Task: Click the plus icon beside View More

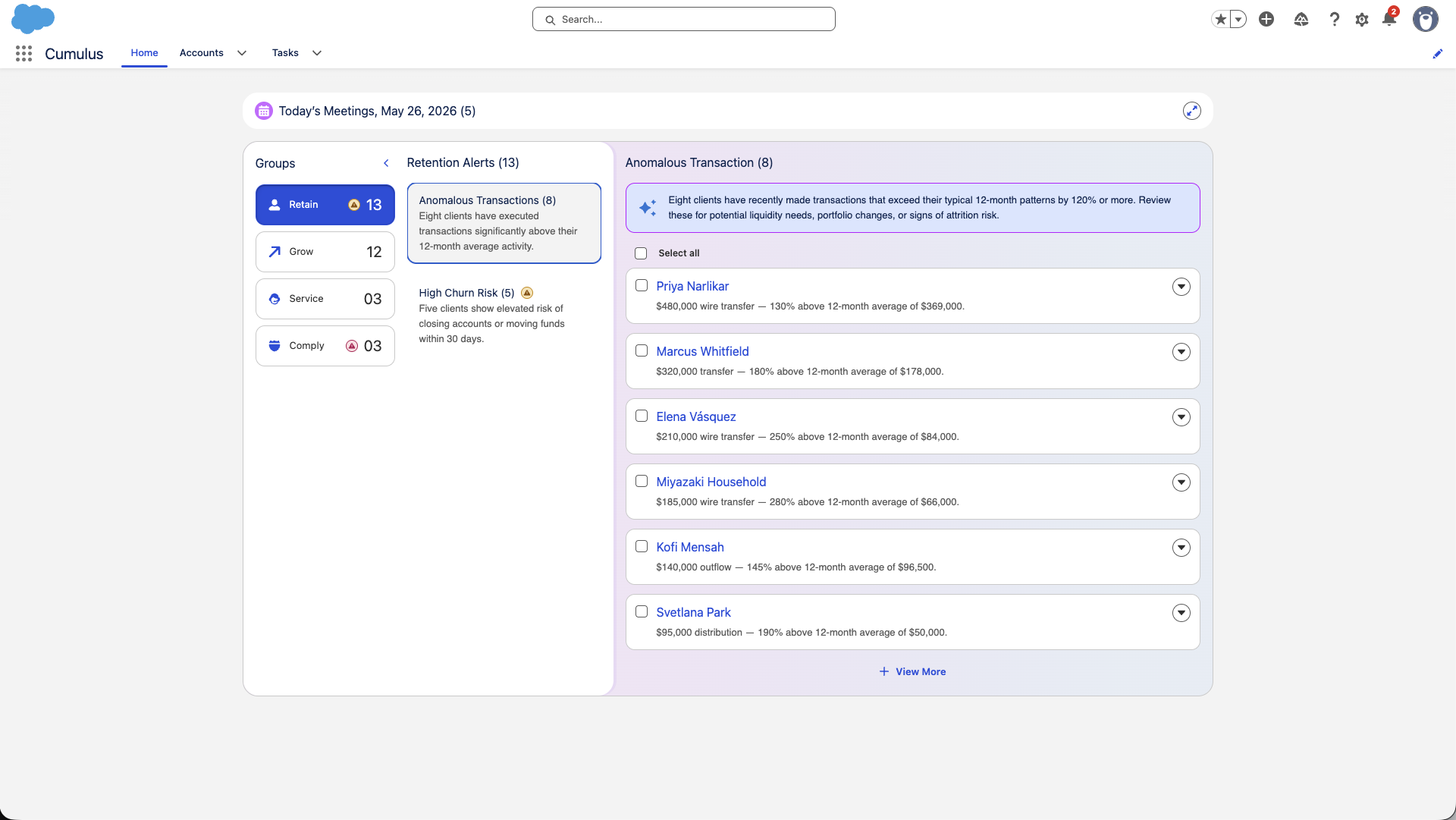Action: [884, 672]
